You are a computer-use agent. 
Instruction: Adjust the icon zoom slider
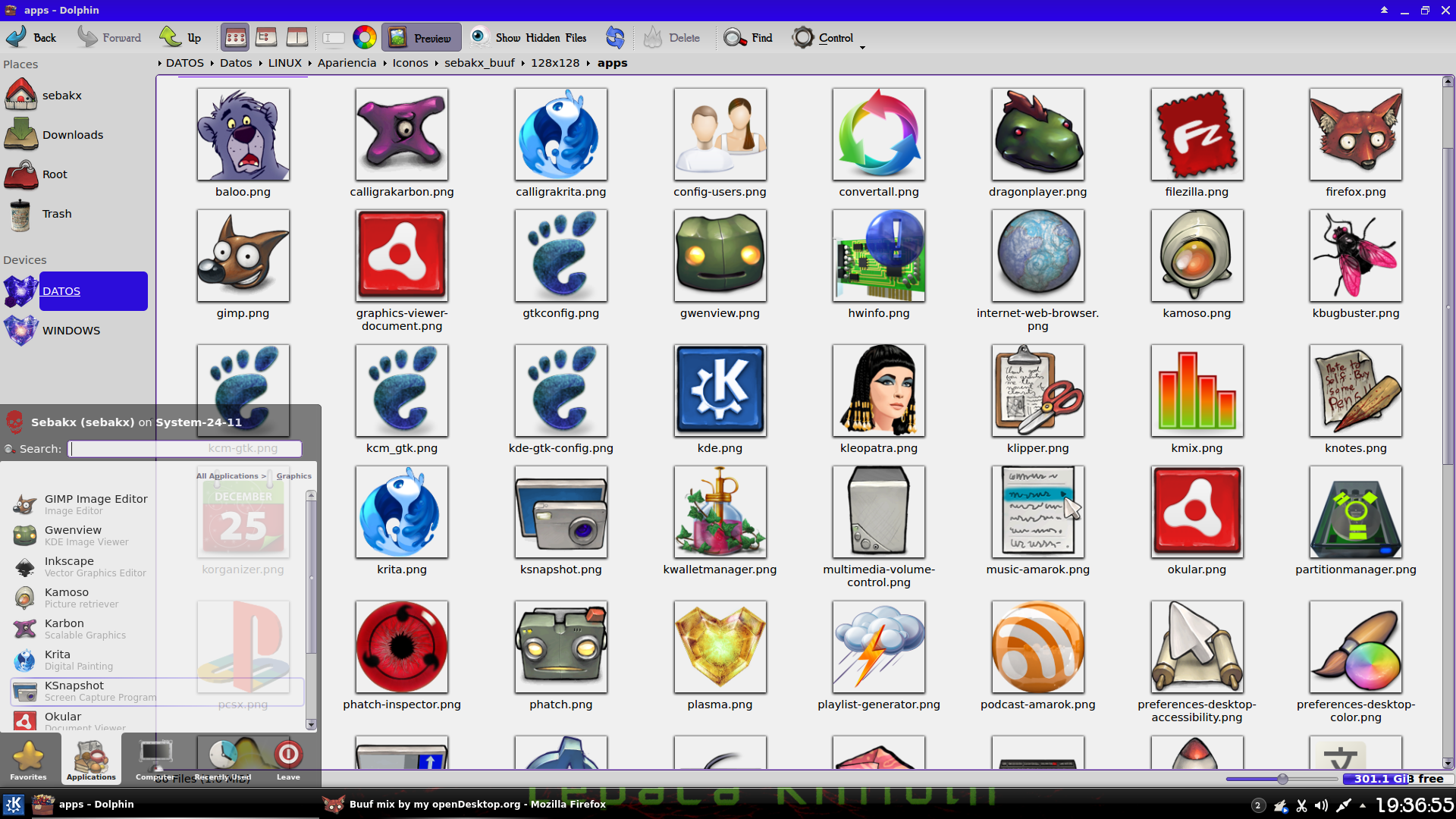click(1282, 779)
